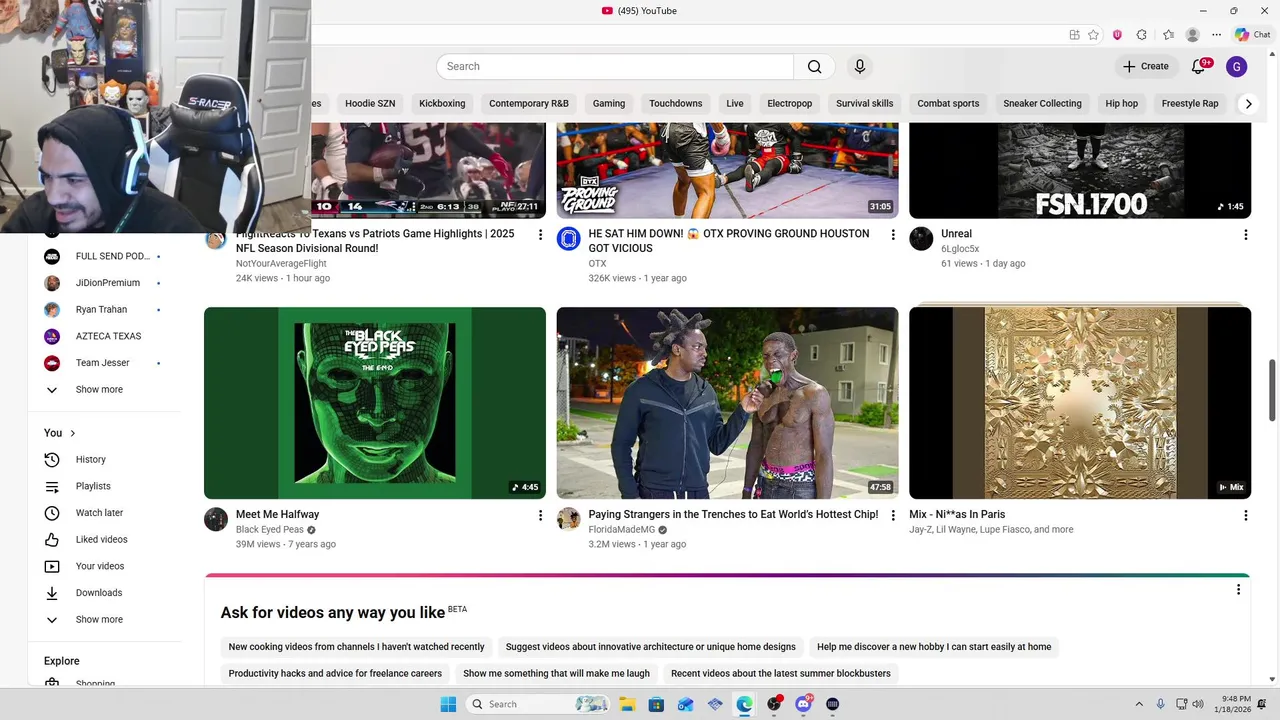Open FloridaMadeMG channel link
The height and width of the screenshot is (720, 1280).
[621, 530]
